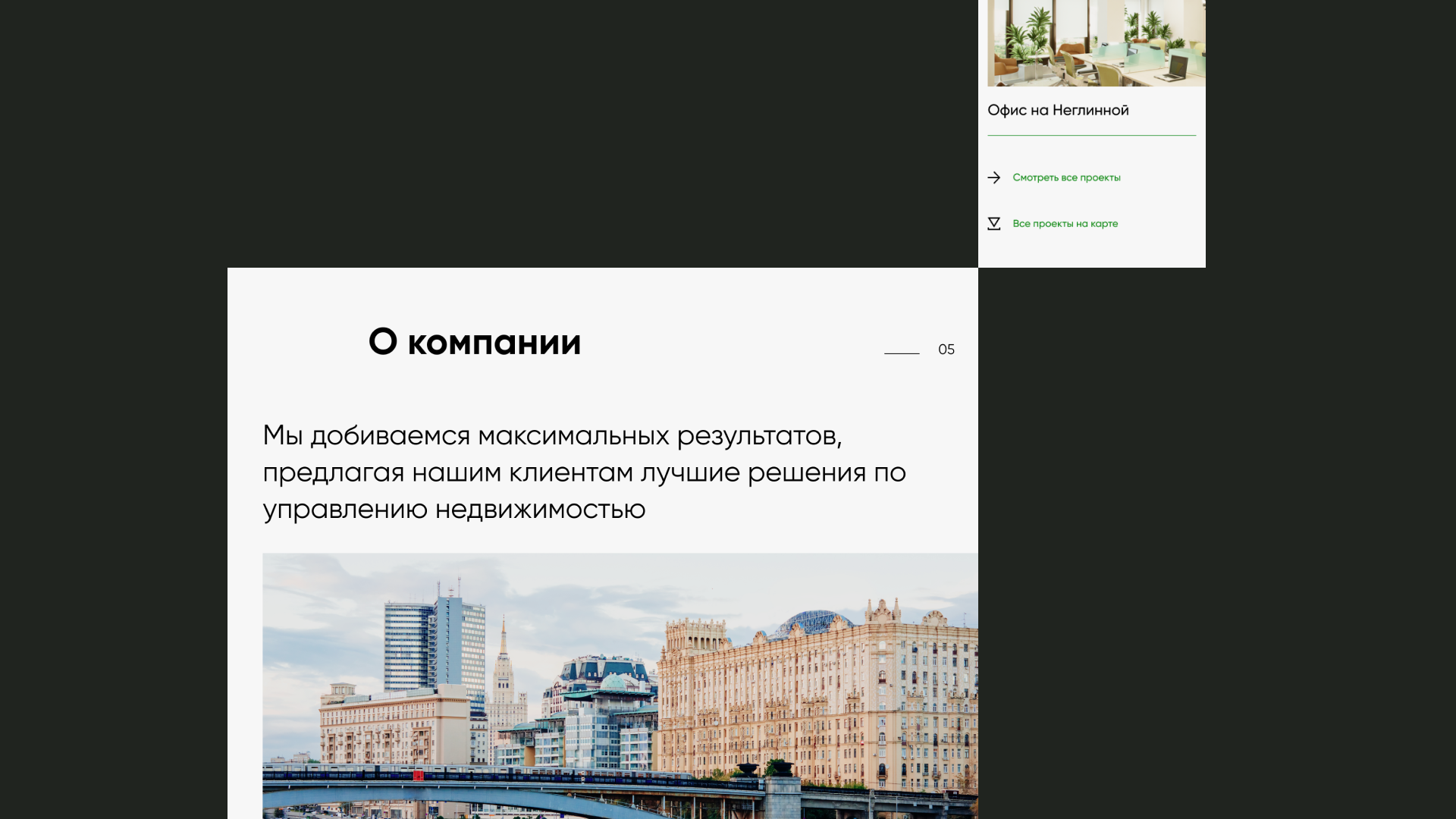Click the short line left of 05
Image resolution: width=1456 pixels, height=819 pixels.
point(902,353)
